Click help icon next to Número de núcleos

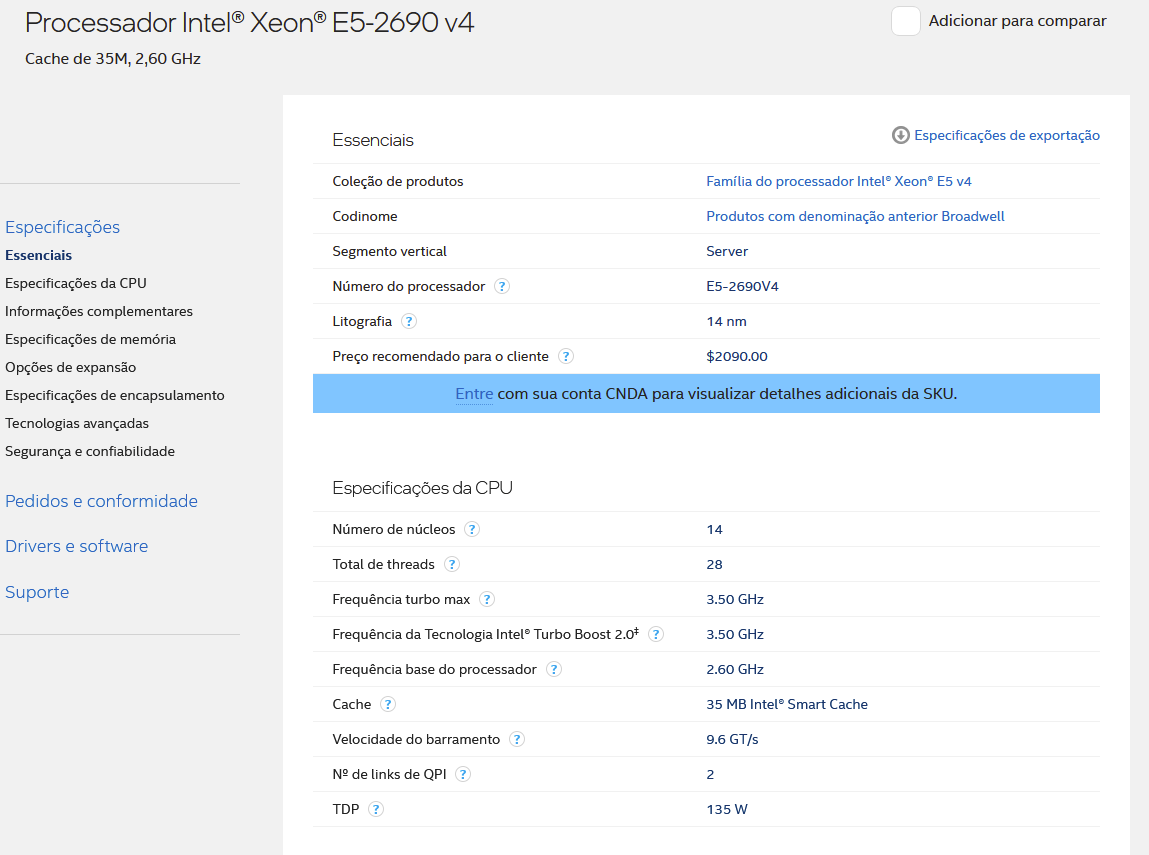coord(473,529)
